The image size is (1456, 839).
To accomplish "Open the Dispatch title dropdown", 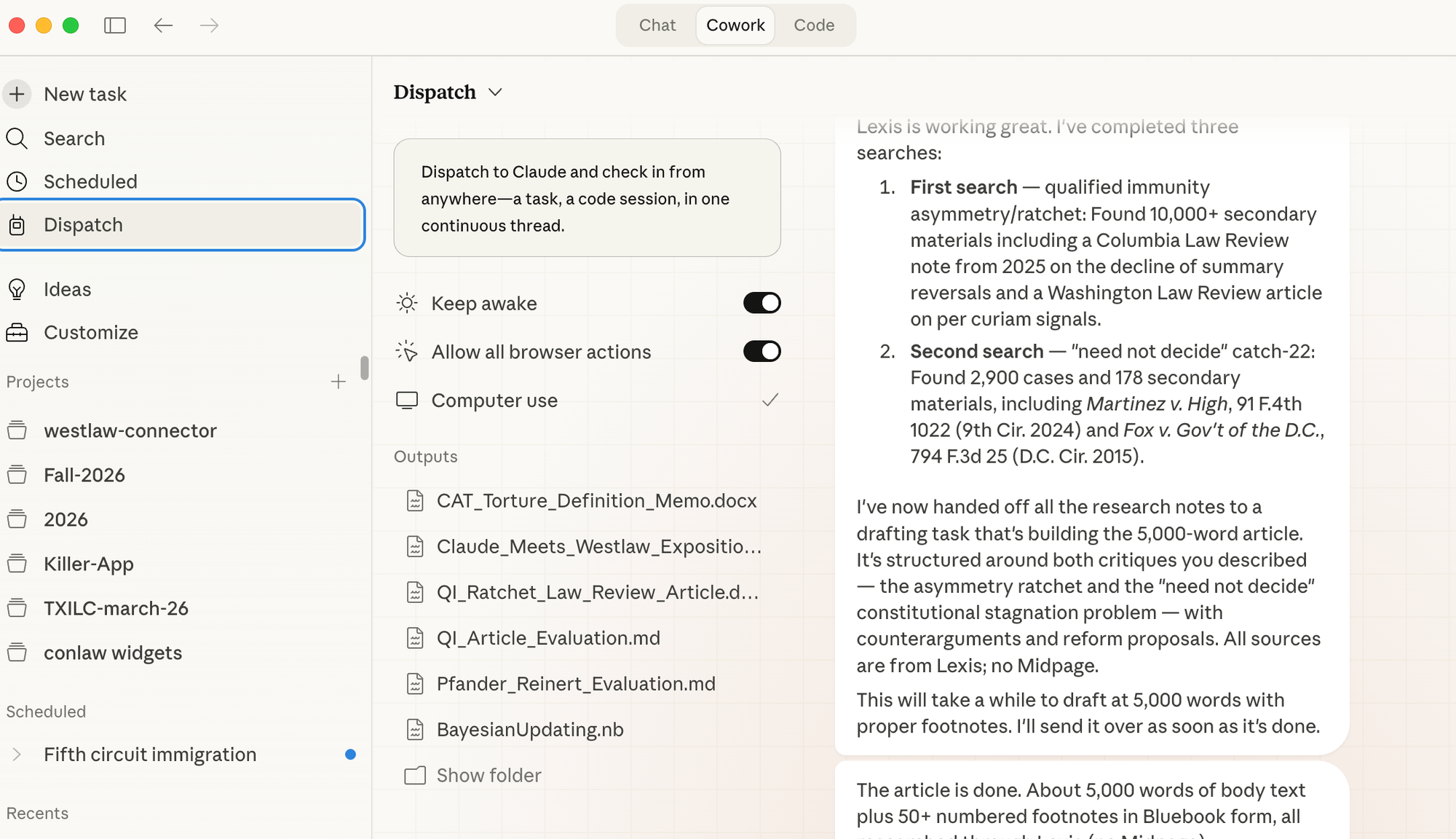I will point(495,92).
